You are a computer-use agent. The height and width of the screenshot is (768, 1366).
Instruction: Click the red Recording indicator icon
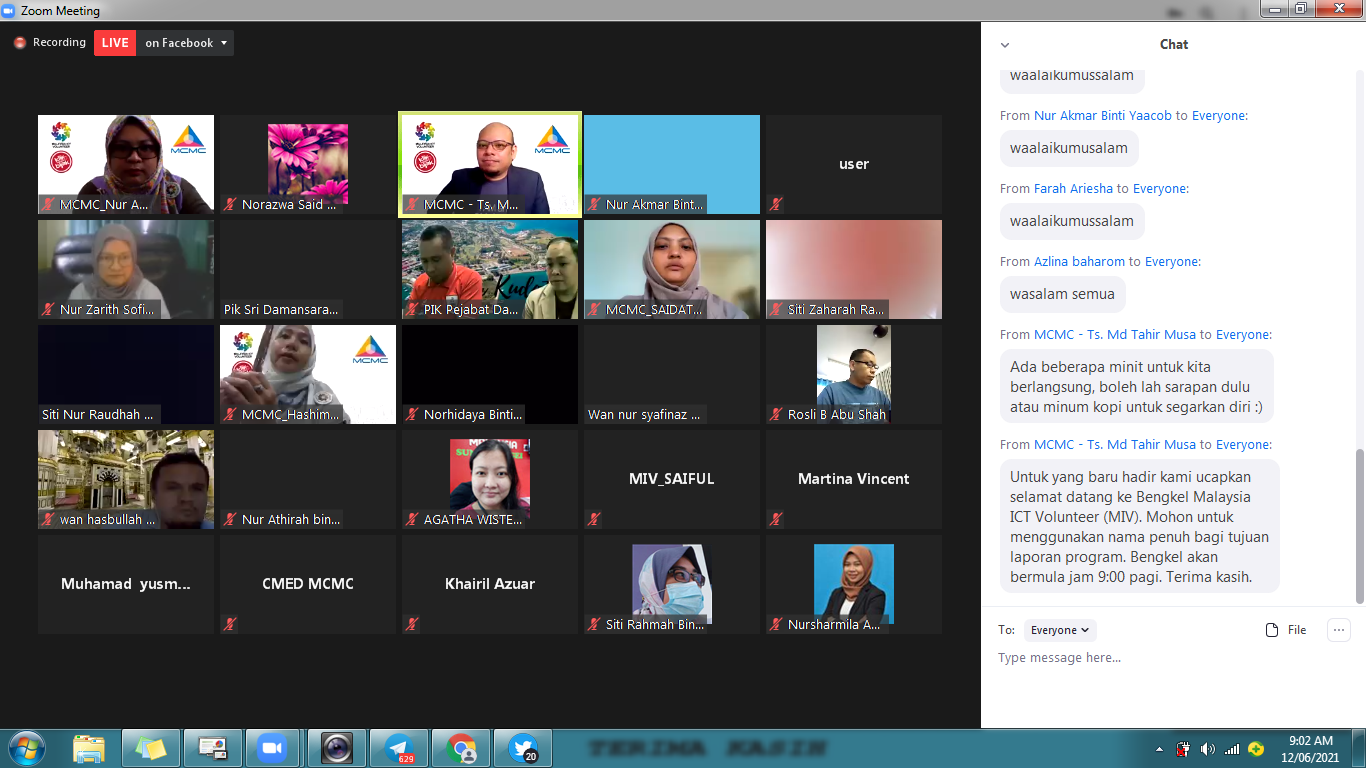click(x=19, y=43)
